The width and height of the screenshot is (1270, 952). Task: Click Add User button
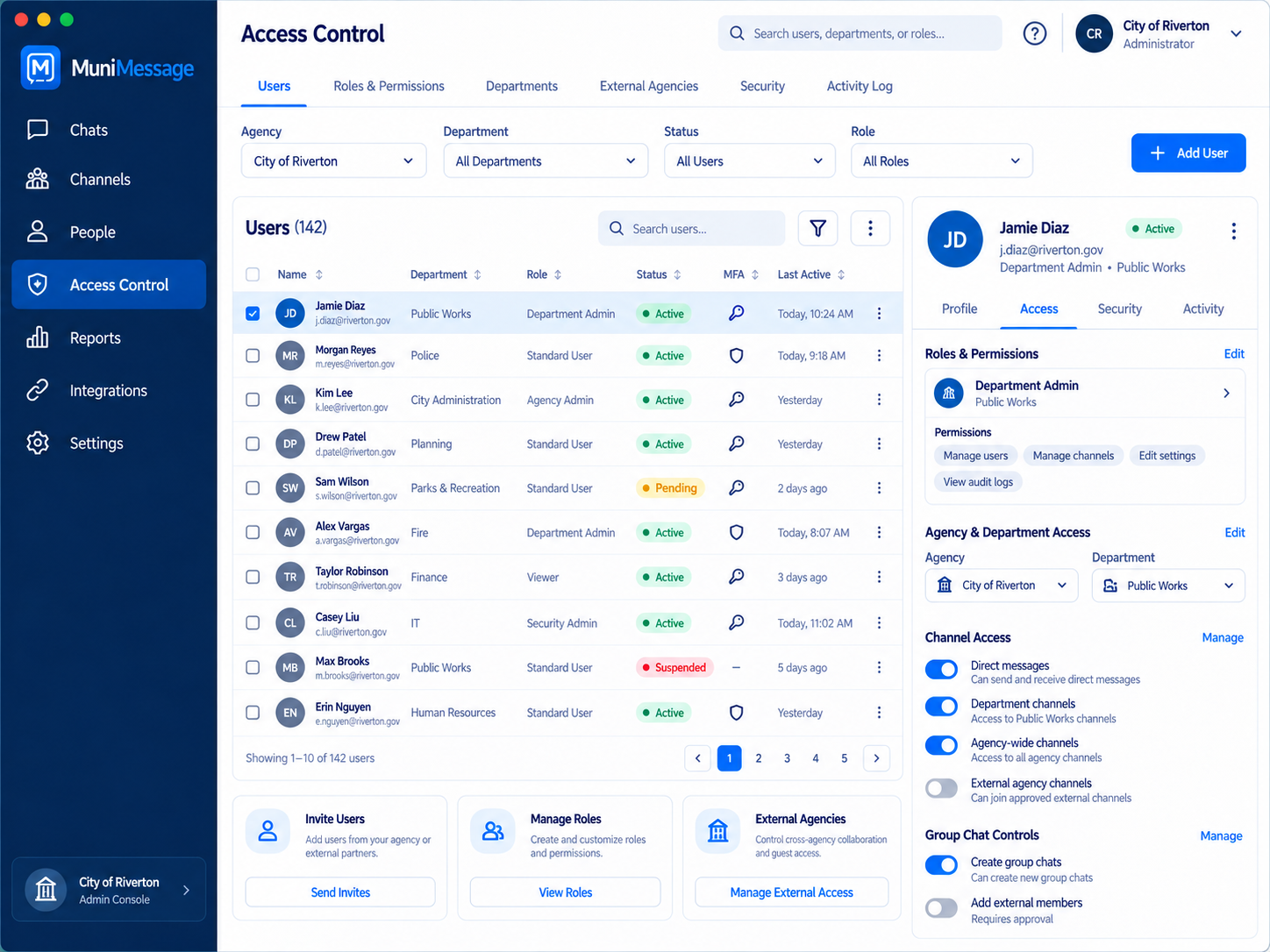point(1188,153)
